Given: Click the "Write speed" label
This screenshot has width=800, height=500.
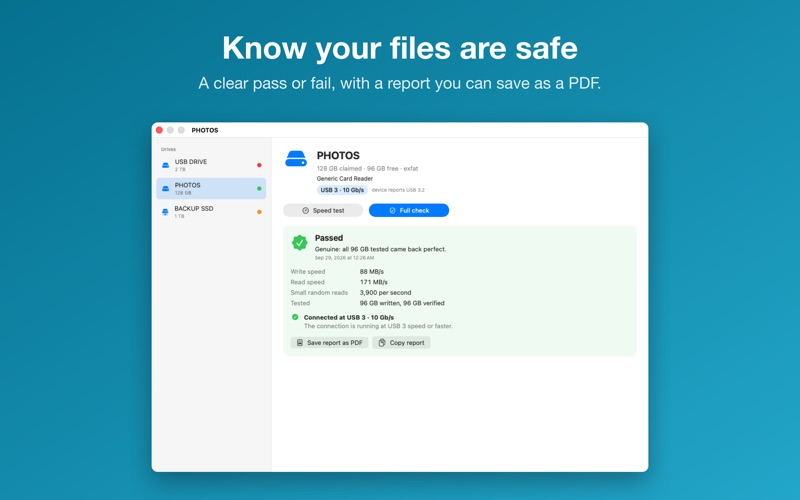Looking at the screenshot, I should 308,271.
